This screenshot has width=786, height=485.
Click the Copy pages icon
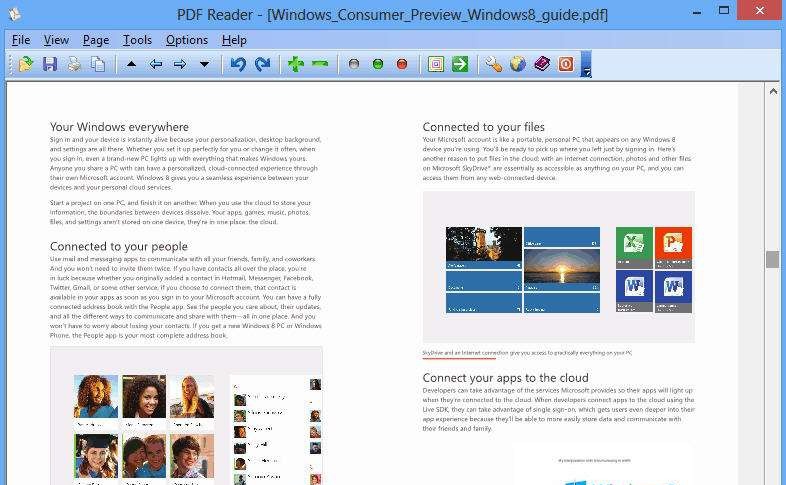pos(98,64)
